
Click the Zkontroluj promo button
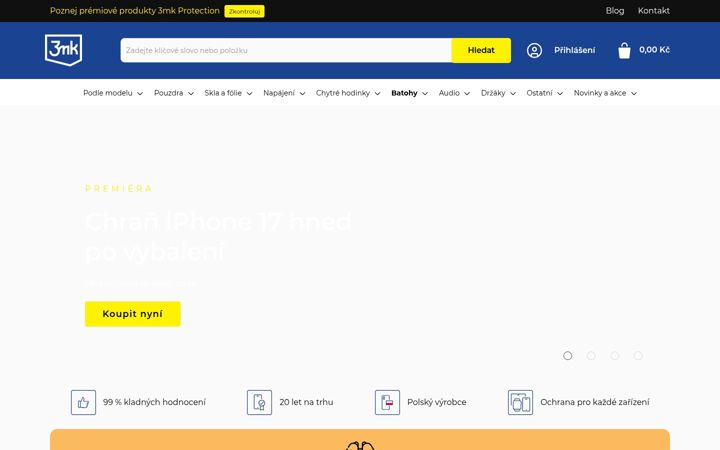pos(244,11)
